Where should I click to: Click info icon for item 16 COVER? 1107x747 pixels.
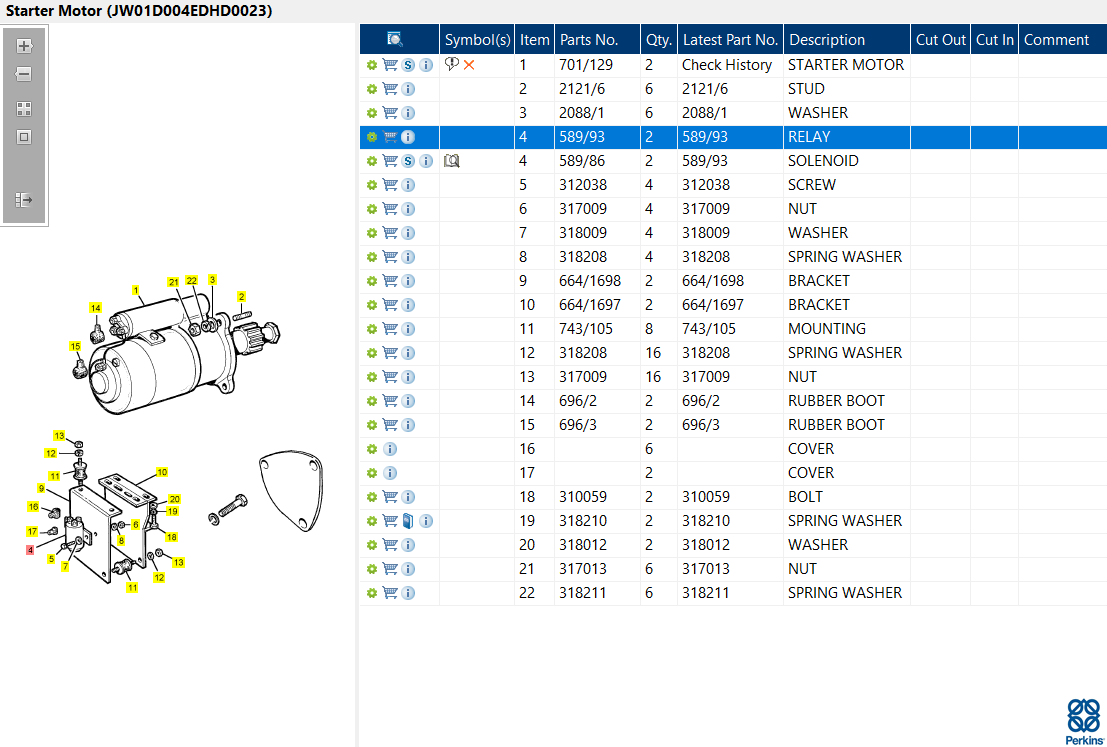pos(390,449)
